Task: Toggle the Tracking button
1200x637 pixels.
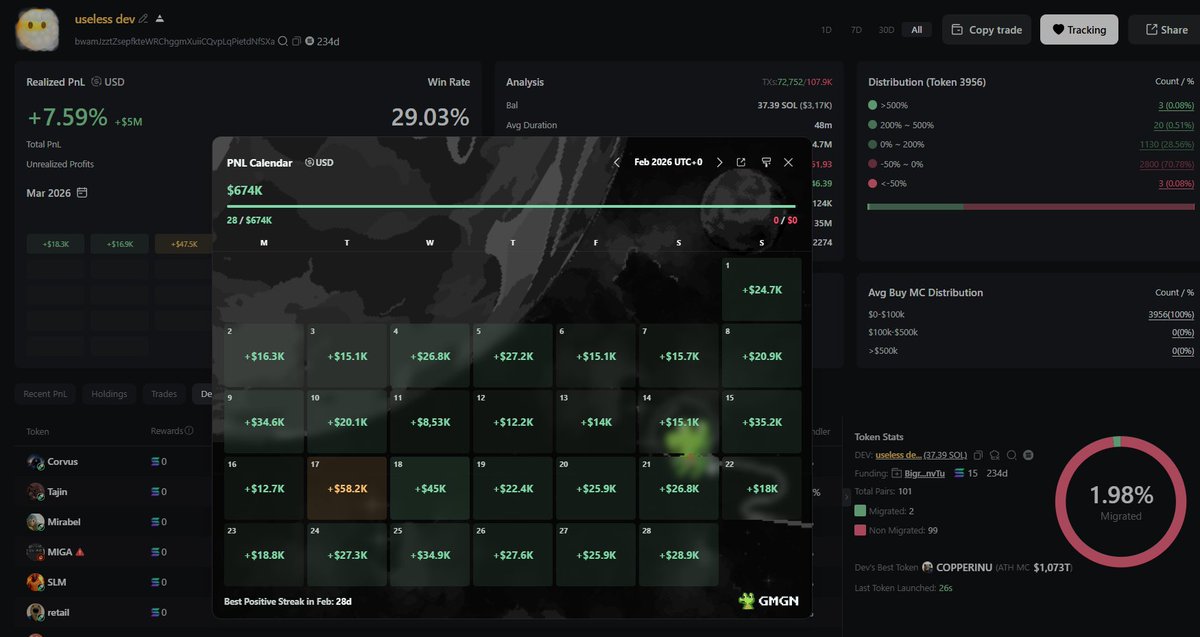Action: click(1079, 30)
